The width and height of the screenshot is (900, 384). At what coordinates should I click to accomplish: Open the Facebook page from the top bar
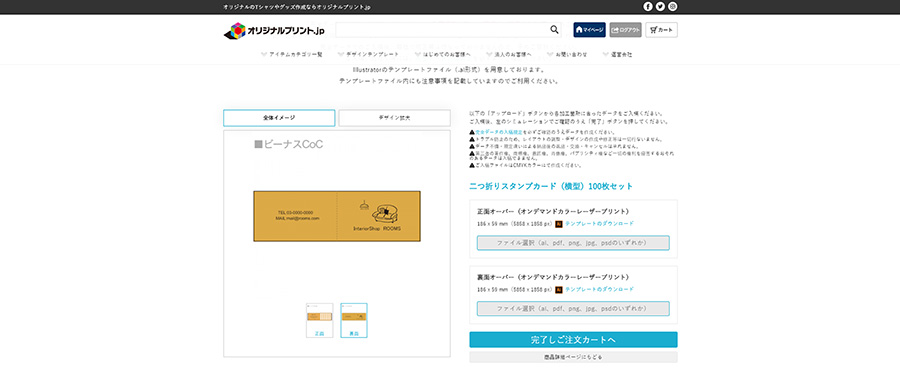pos(647,6)
